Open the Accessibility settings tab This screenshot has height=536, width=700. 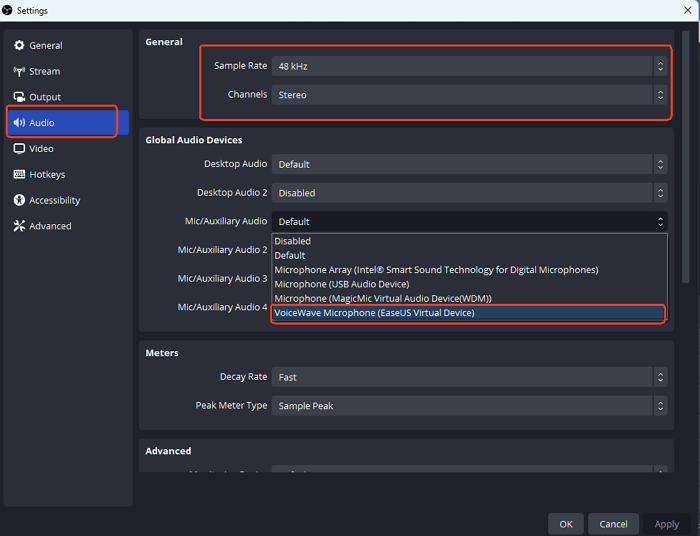click(68, 200)
